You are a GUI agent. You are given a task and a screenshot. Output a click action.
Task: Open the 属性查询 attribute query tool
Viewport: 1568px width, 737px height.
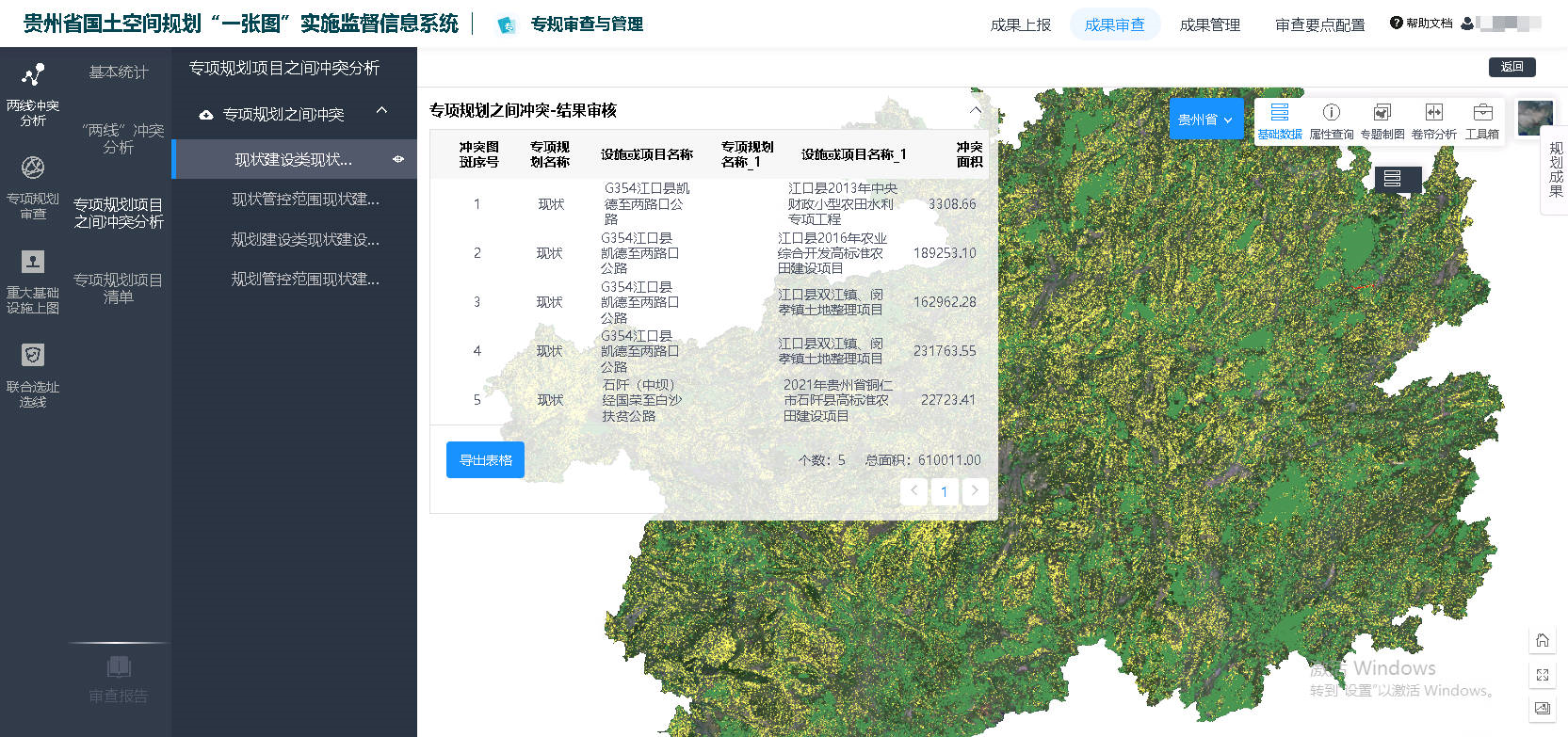coord(1331,120)
